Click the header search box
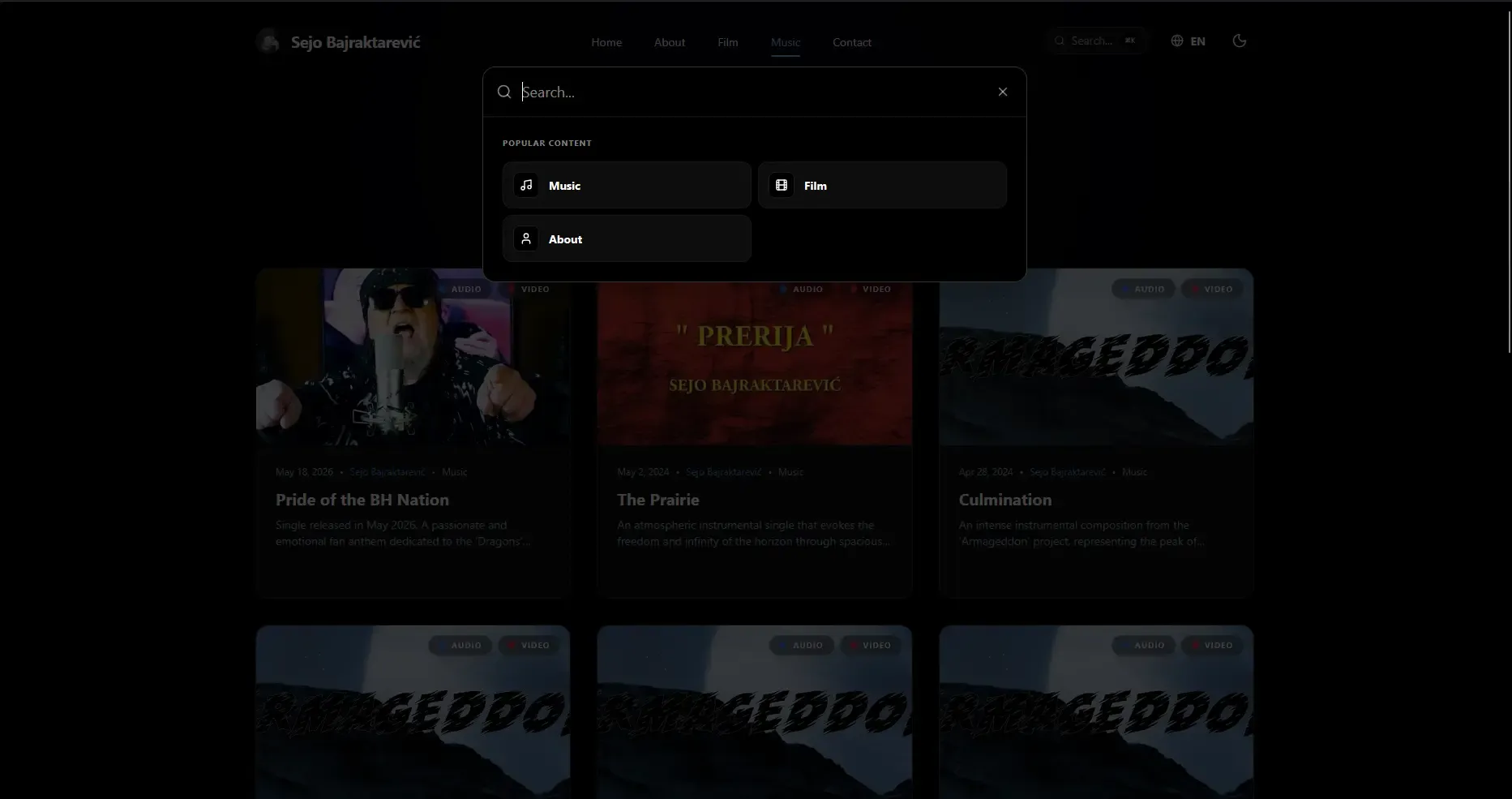Viewport: 1512px width, 799px height. [x=1096, y=41]
